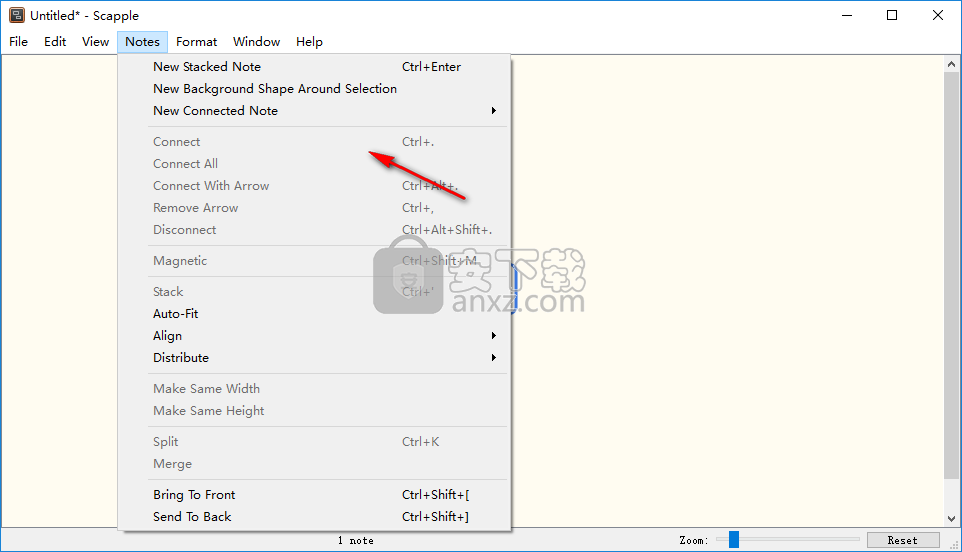Open the Window menu

click(256, 42)
